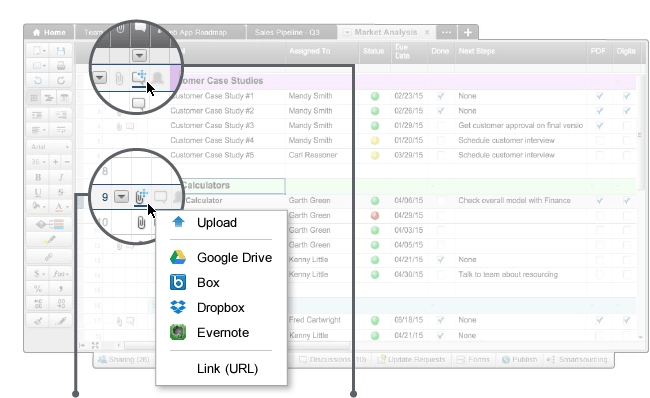Open the fill color bucket dropdown
650x398 pixels.
(39, 206)
